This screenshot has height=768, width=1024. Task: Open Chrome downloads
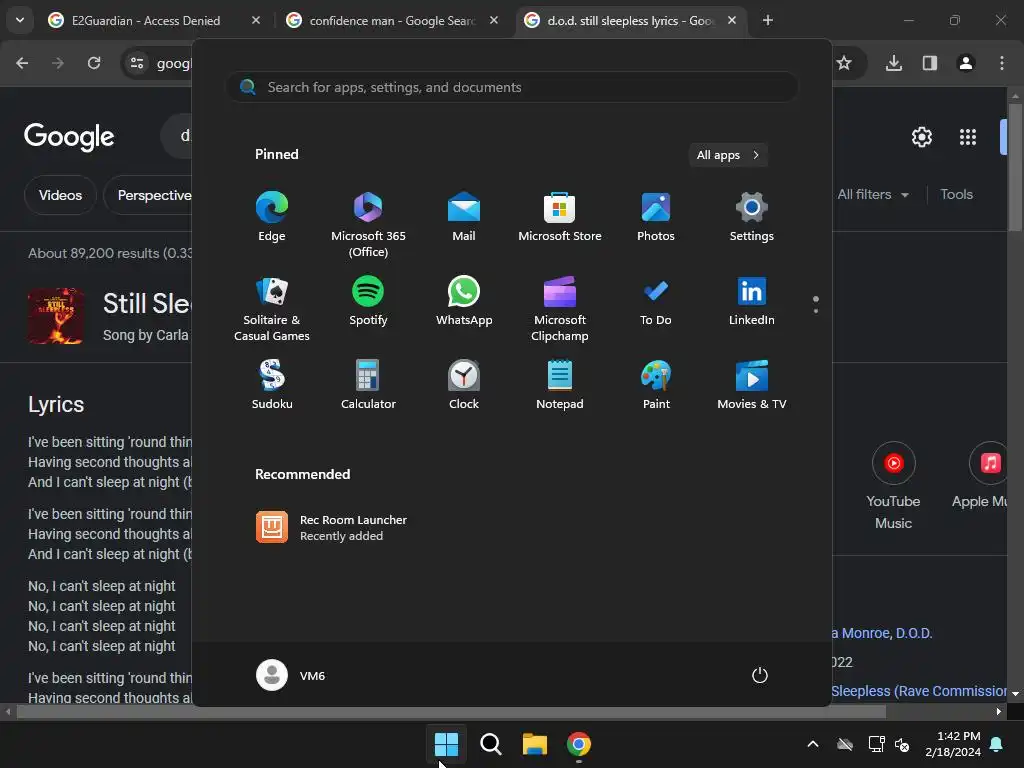894,63
